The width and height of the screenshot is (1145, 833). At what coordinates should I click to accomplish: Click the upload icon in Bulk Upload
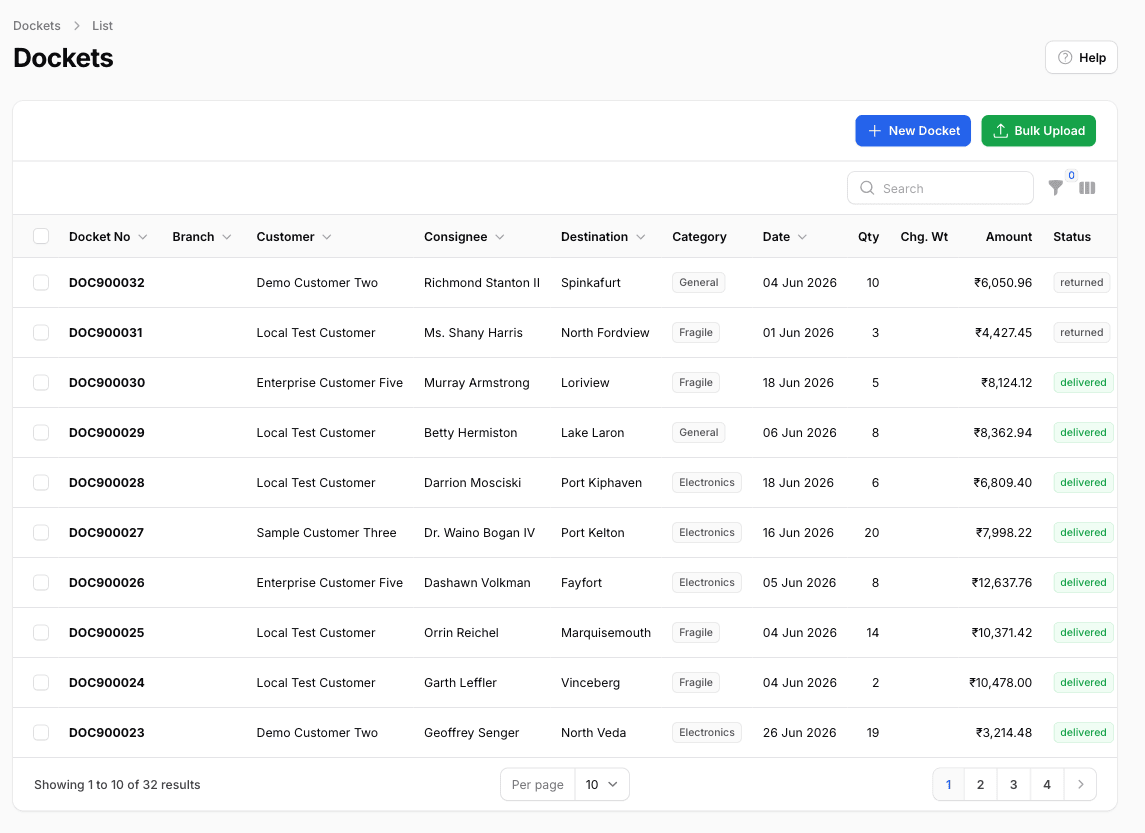coord(1000,131)
